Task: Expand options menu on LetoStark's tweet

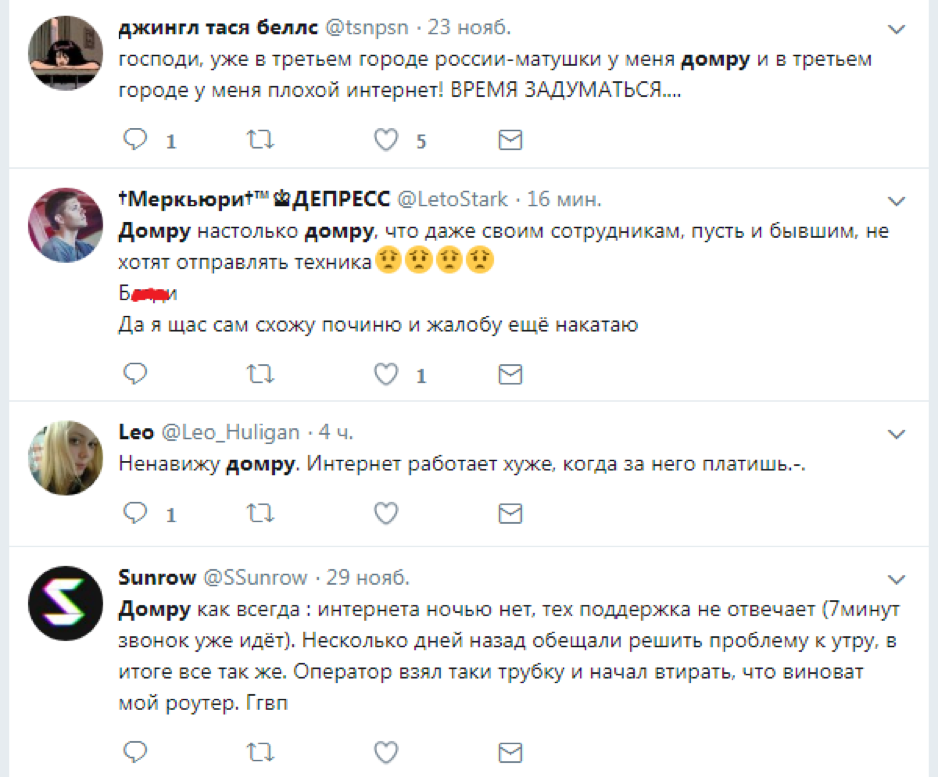Action: 896,201
